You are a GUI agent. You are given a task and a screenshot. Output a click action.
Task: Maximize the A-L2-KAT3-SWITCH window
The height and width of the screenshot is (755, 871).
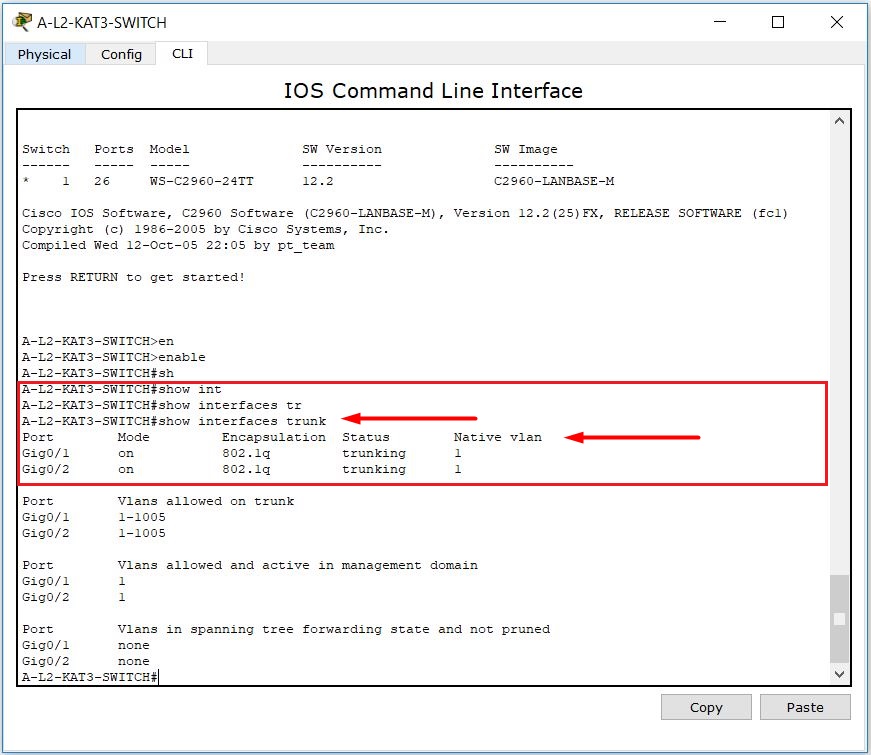(778, 22)
